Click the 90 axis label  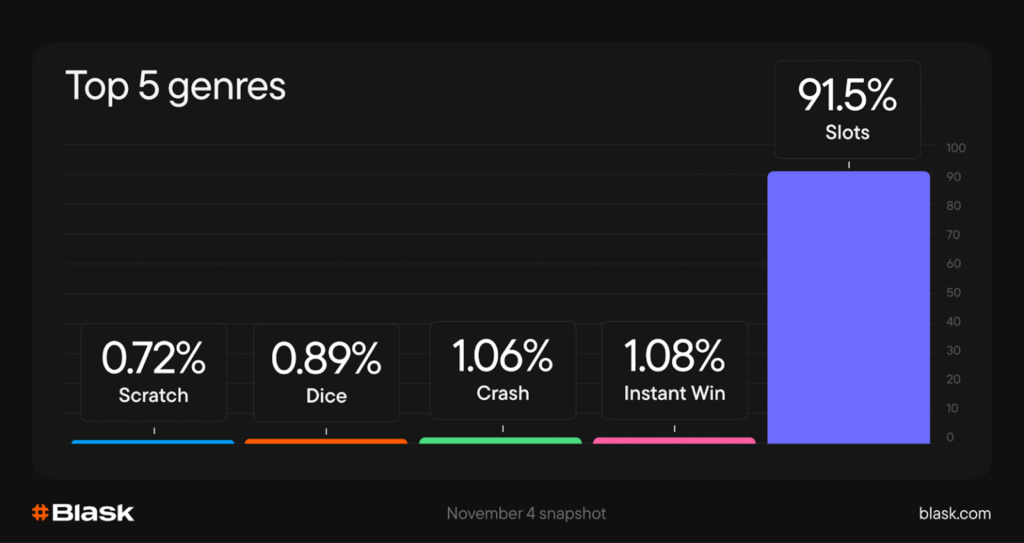click(955, 177)
